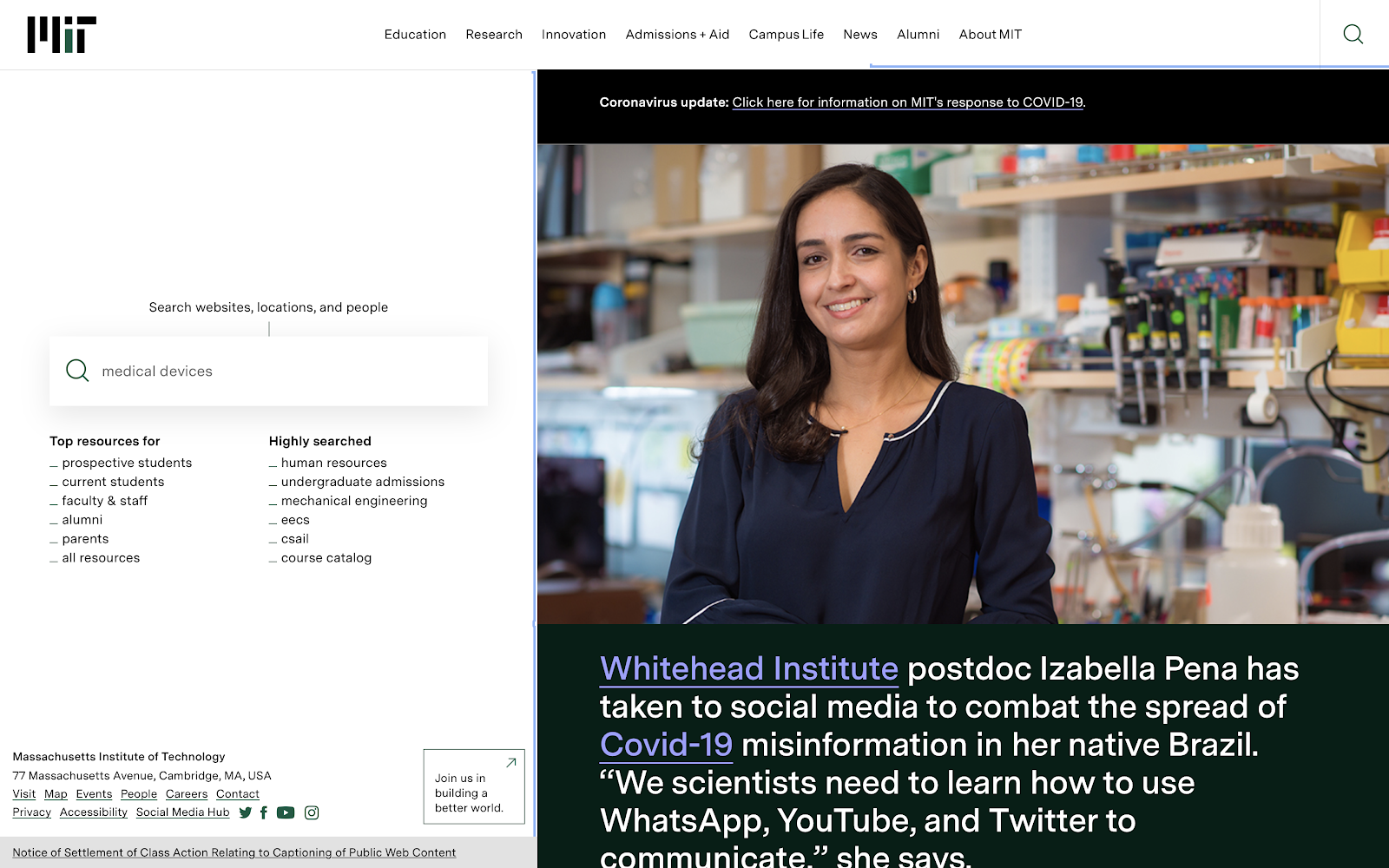Open MIT Twitter page via bird icon
1389x868 pixels.
click(246, 812)
